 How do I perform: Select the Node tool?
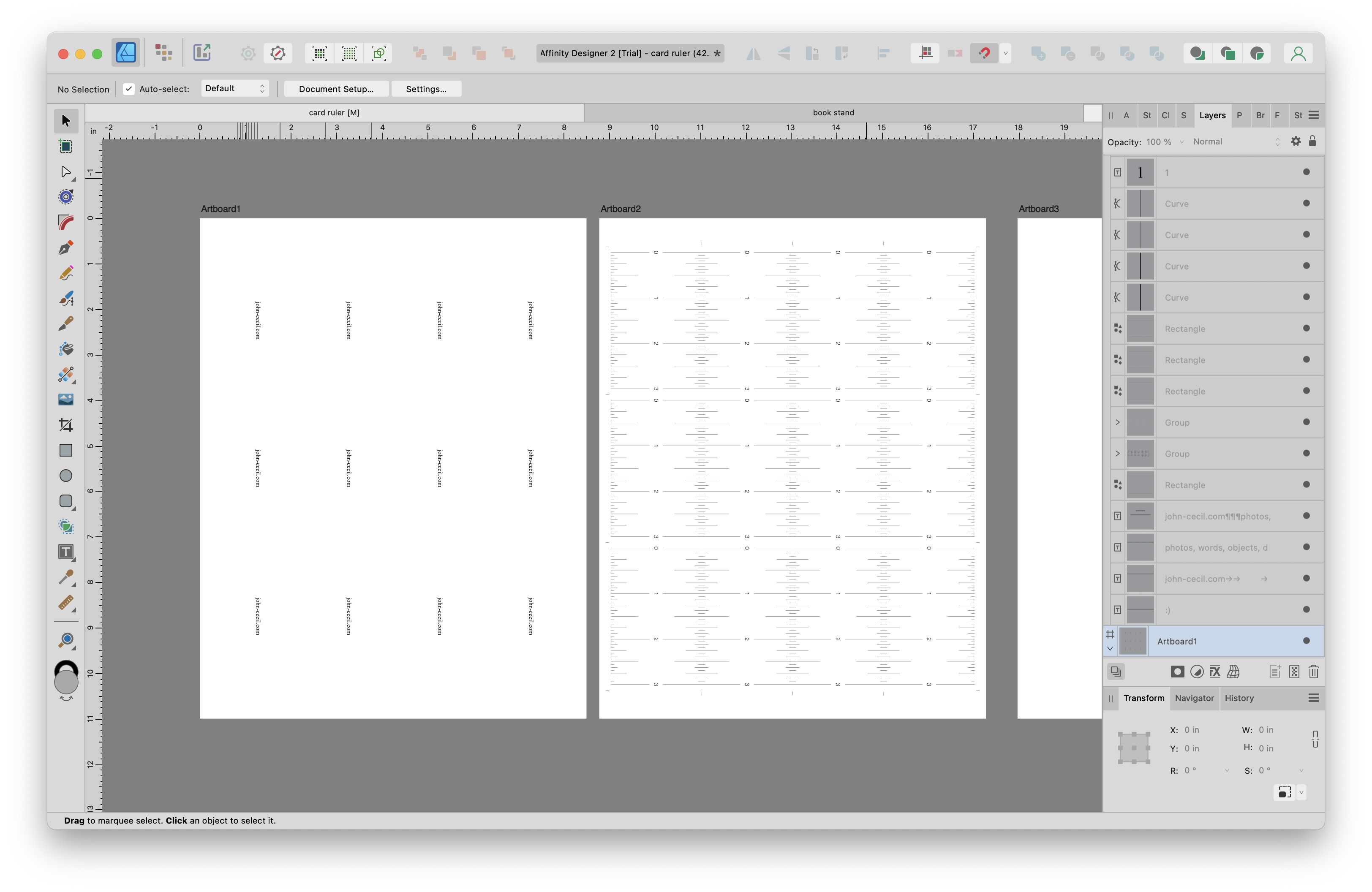pyautogui.click(x=66, y=172)
